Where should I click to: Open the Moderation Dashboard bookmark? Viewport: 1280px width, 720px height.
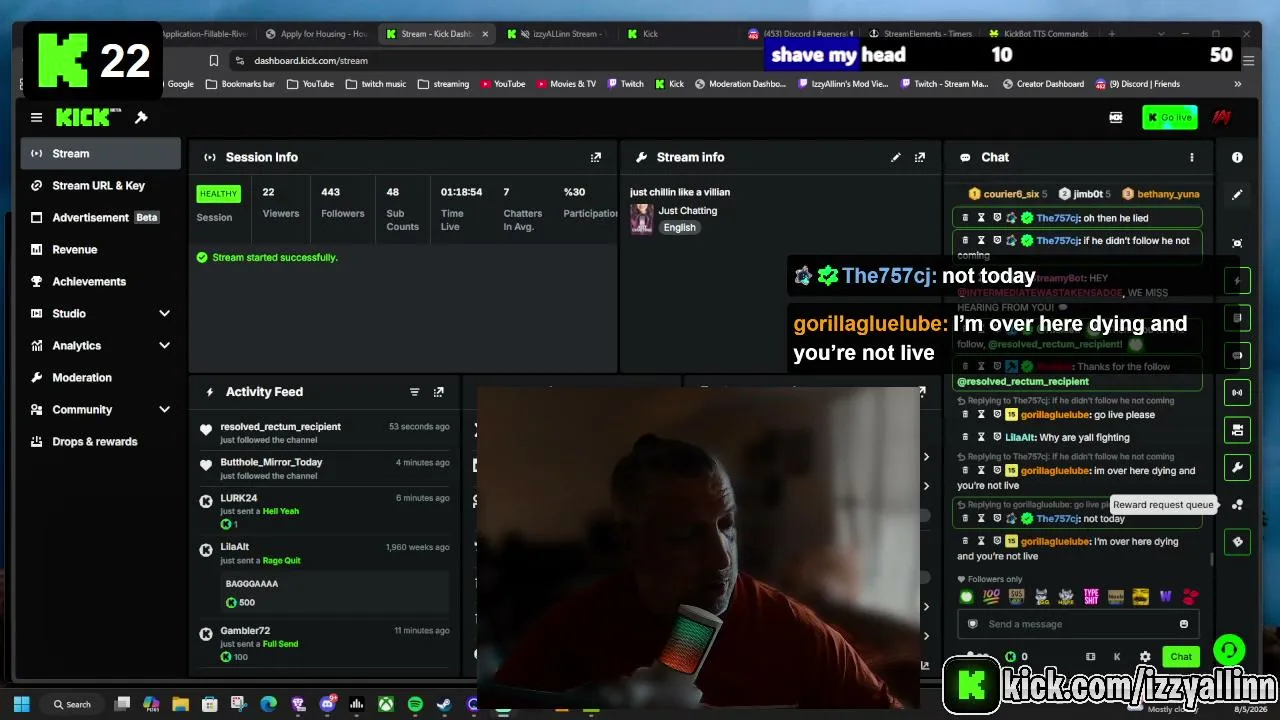pos(739,84)
